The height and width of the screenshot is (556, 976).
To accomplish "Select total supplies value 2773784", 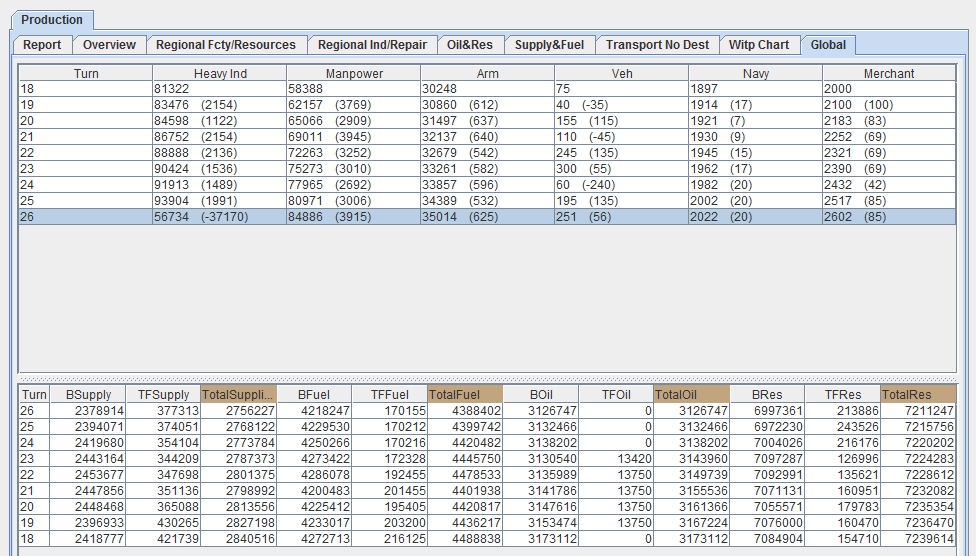I will point(239,443).
